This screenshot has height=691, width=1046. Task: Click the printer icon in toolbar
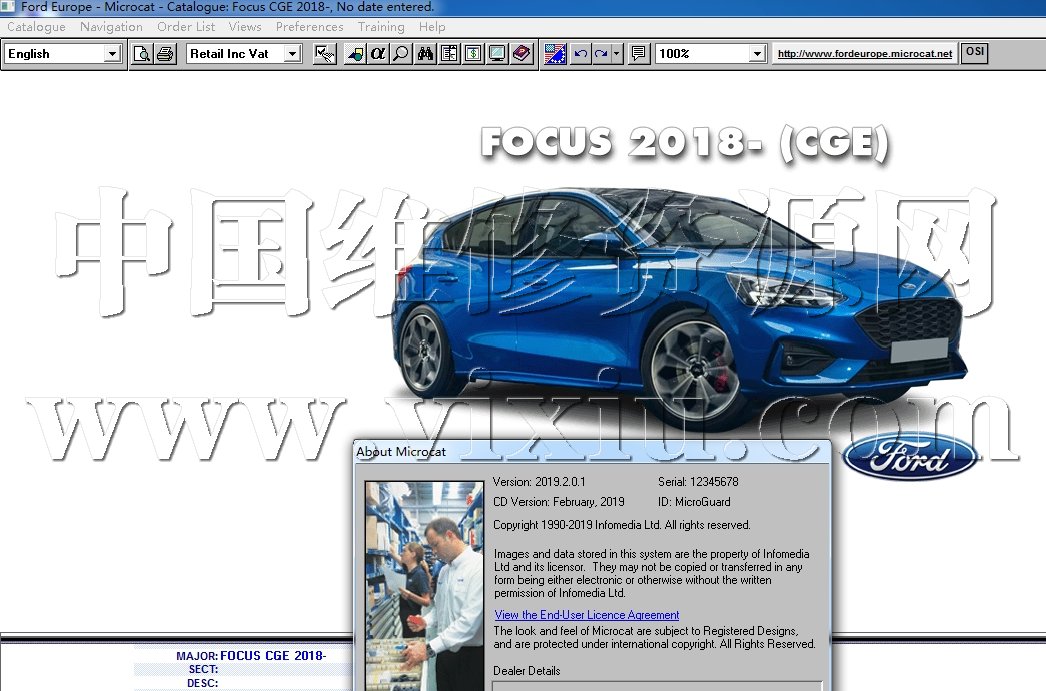(165, 54)
